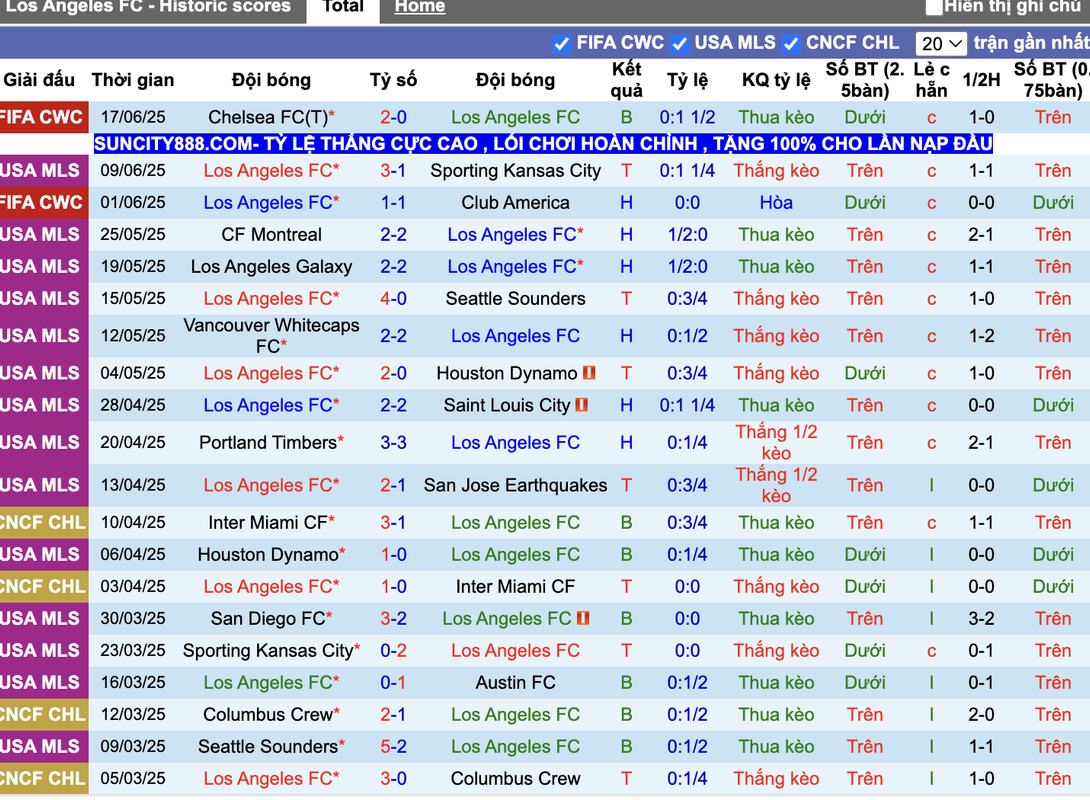
Task: Open the 20 recent matches dropdown
Action: point(941,44)
